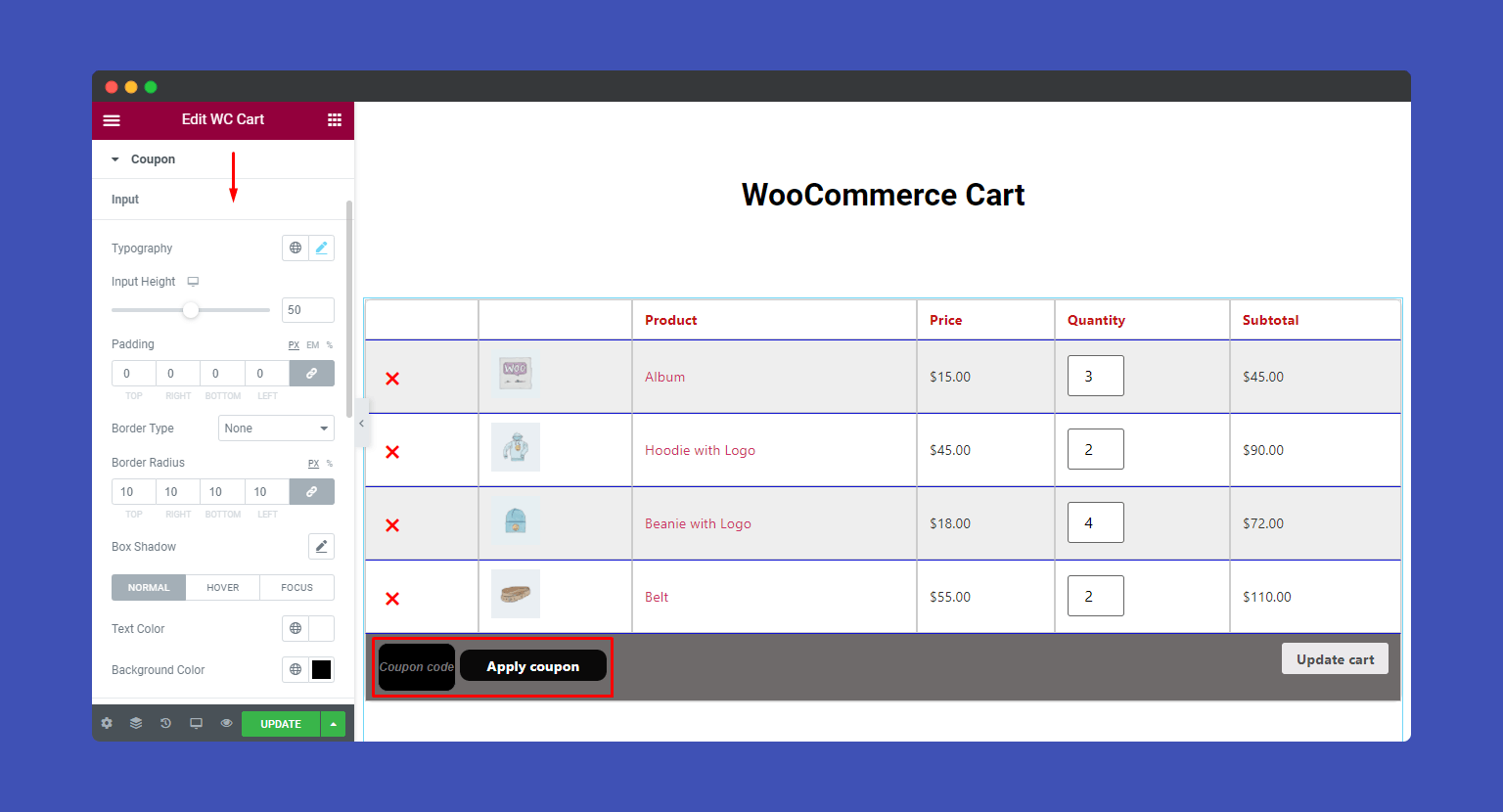The width and height of the screenshot is (1503, 812).
Task: Open the black Background Color swatch
Action: pyautogui.click(x=321, y=669)
